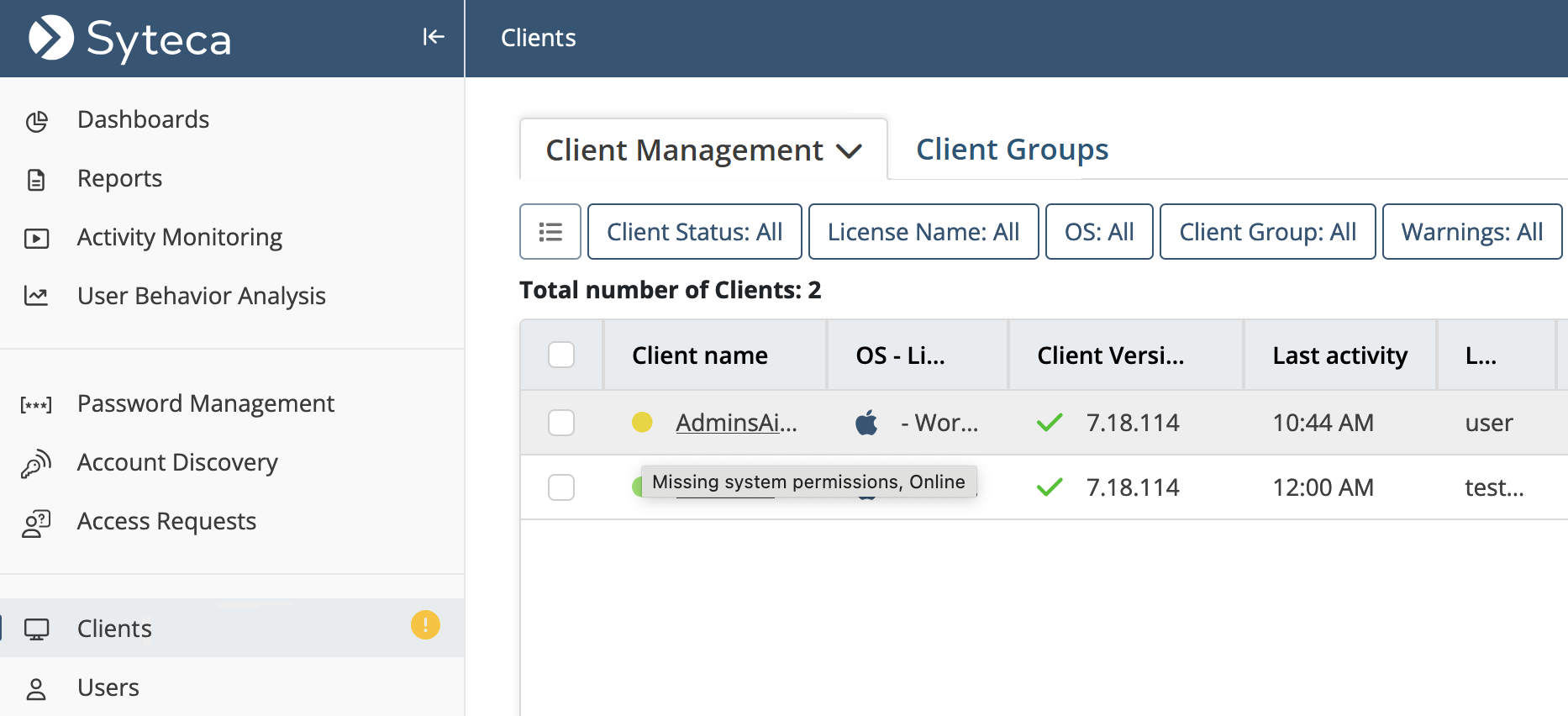Open Password Management

[205, 403]
